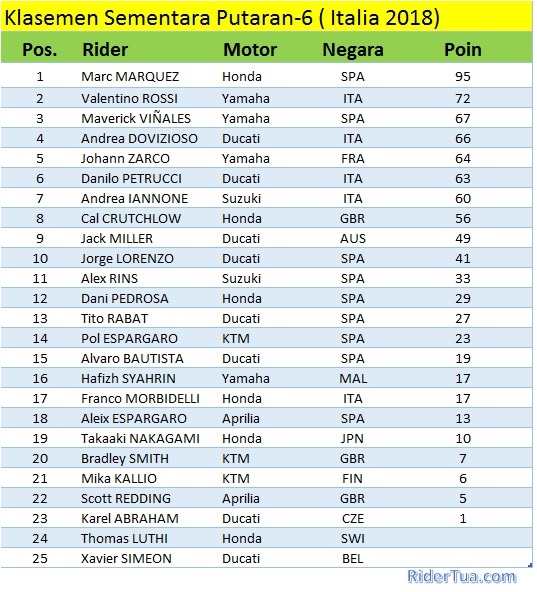Screen dimensions: 537x592
Task: Click MAL country in Hafizh SYAHRIN's row
Action: coord(353,379)
